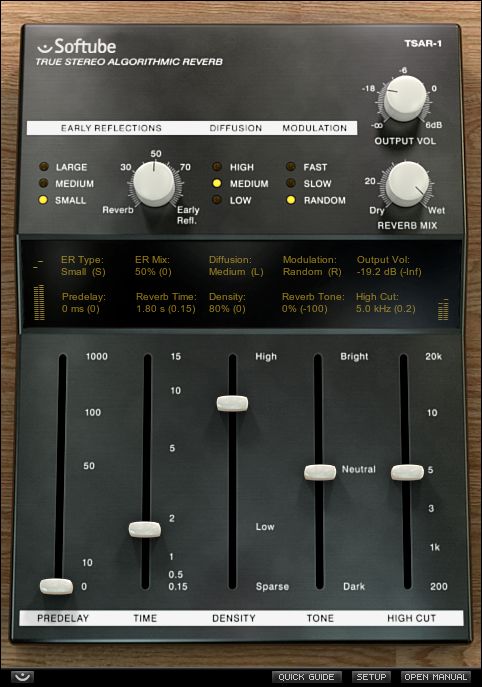The height and width of the screenshot is (687, 482).
Task: Click the Reverb/Early Refl. balance knob
Action: pyautogui.click(x=154, y=184)
